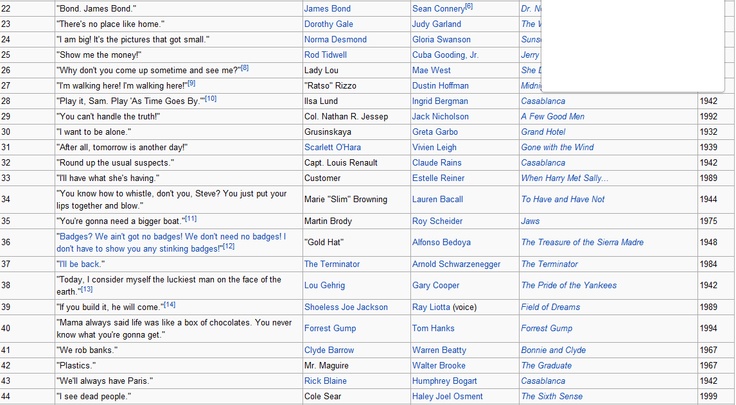This screenshot has width=736, height=405.
Task: Open footnote [6] next to Sean Connery
Action: coord(469,7)
